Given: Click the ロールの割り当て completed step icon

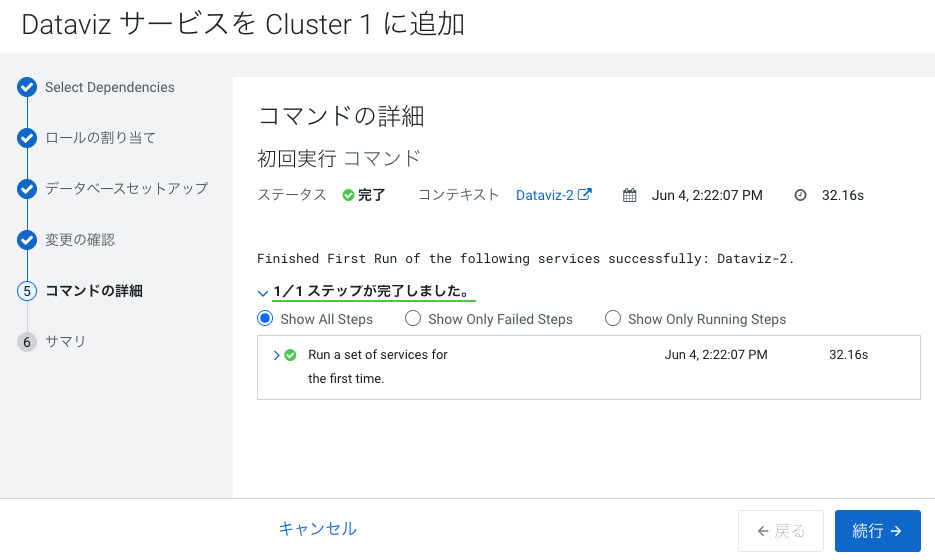Looking at the screenshot, I should (27, 138).
